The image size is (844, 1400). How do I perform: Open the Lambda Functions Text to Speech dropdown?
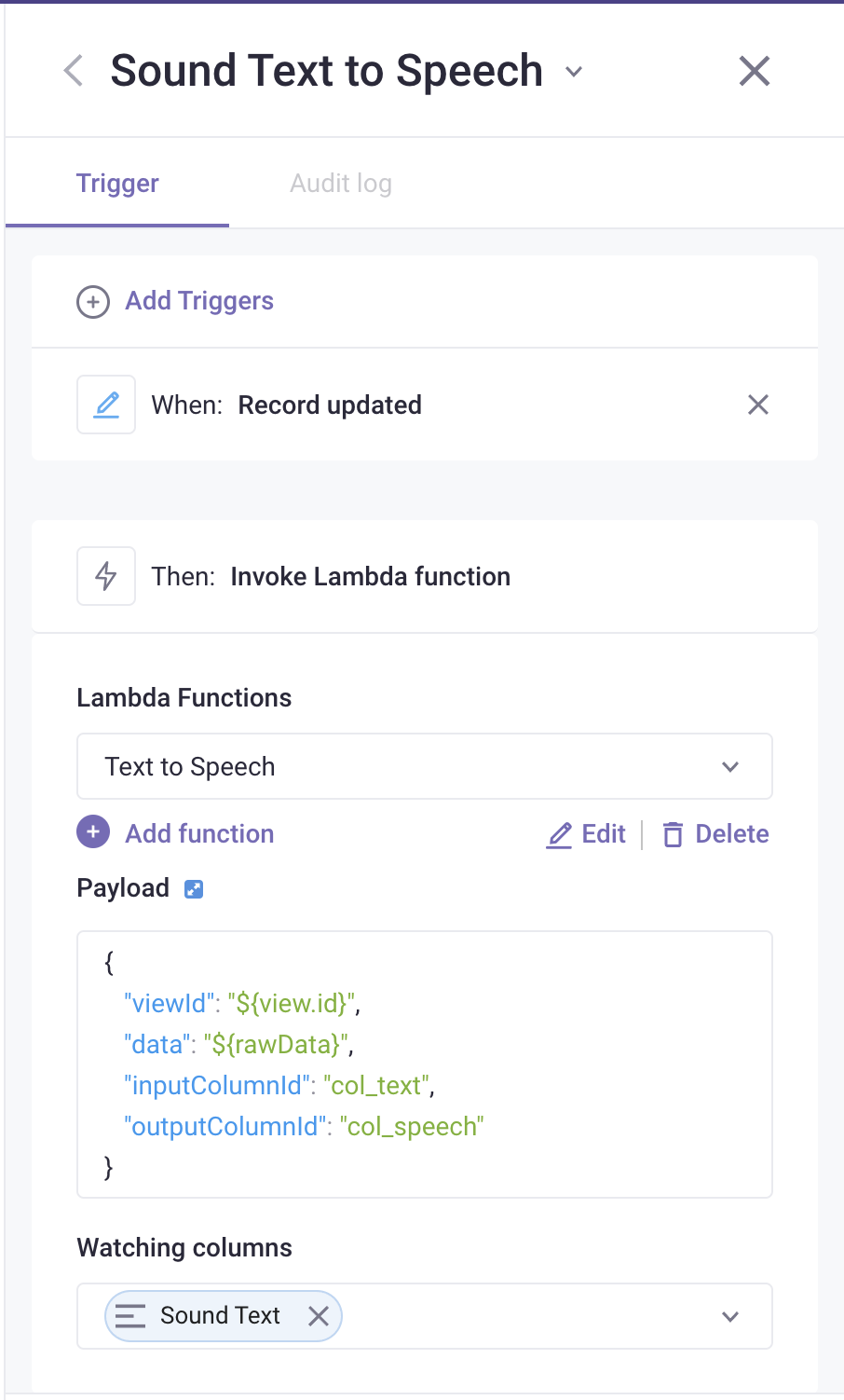coord(425,766)
